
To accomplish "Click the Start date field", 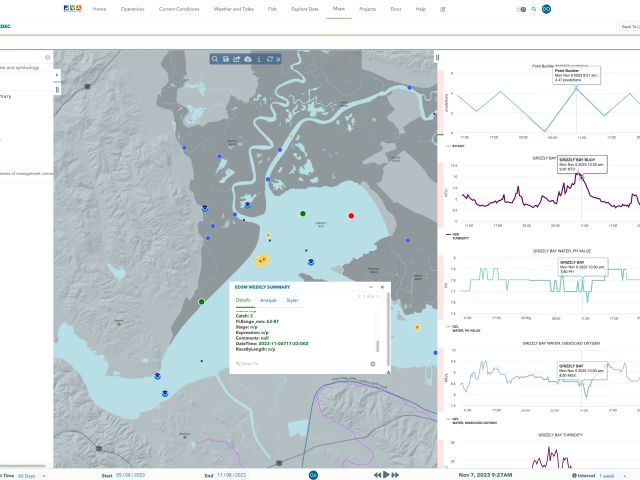I will tap(131, 475).
